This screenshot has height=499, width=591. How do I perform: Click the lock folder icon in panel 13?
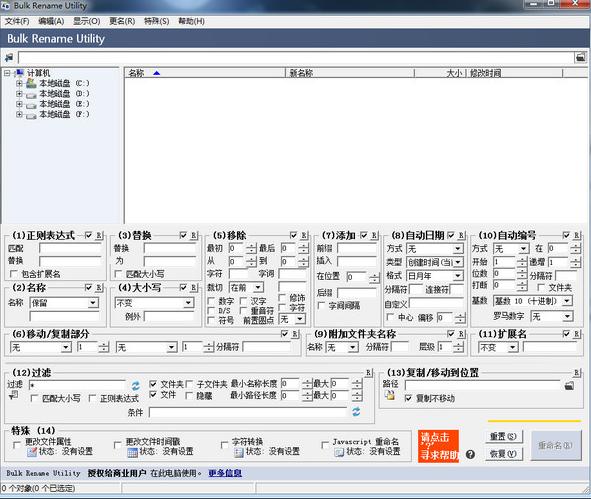coord(390,395)
